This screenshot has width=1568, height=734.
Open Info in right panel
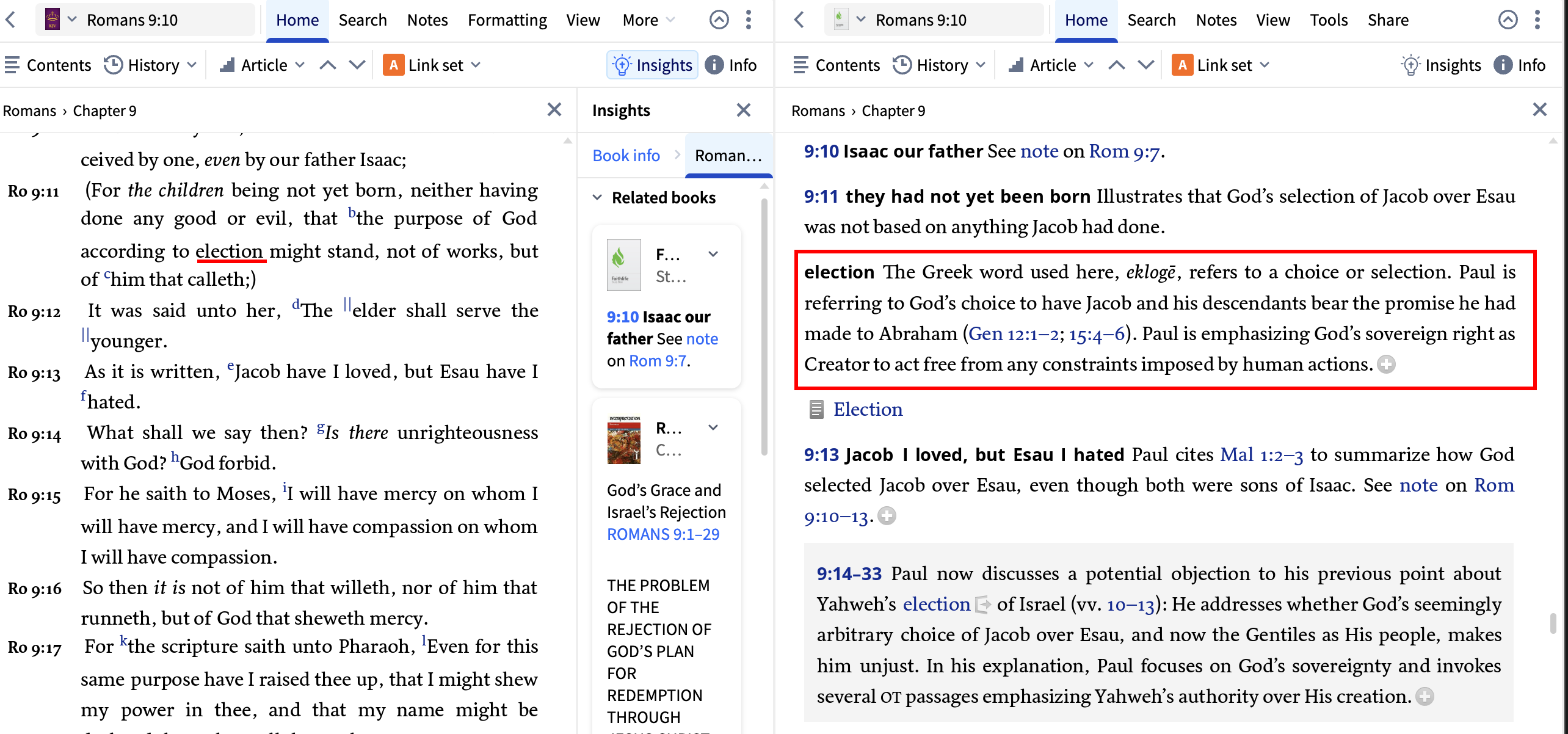pos(1520,65)
